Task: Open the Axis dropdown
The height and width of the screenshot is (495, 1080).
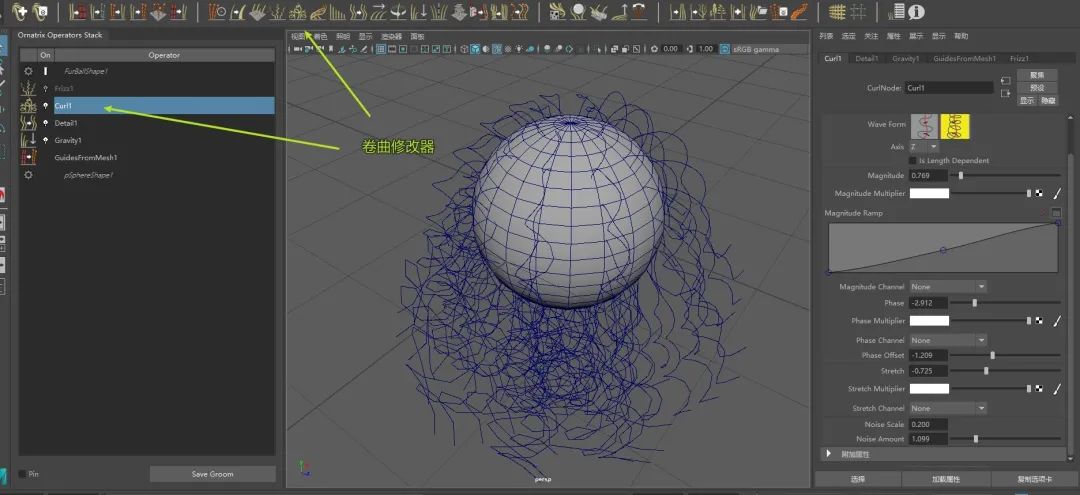Action: point(925,147)
